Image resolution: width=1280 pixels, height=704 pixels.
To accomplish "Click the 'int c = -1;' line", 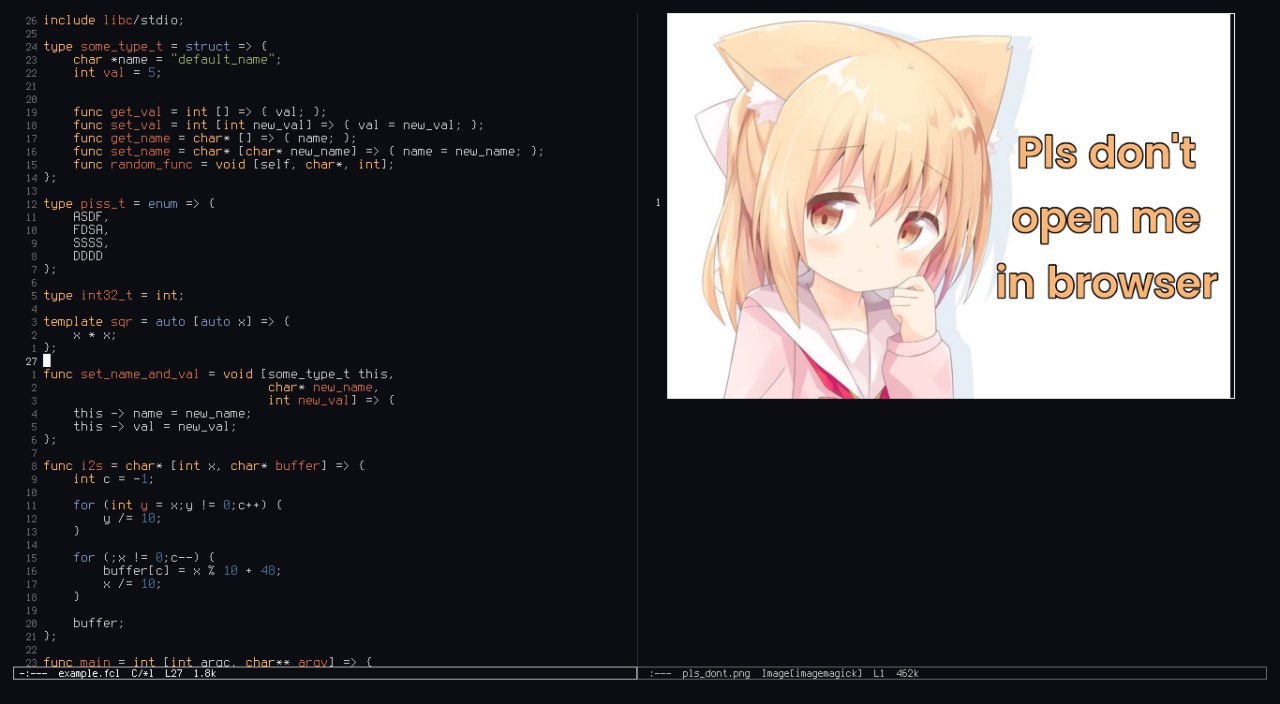I will 114,479.
